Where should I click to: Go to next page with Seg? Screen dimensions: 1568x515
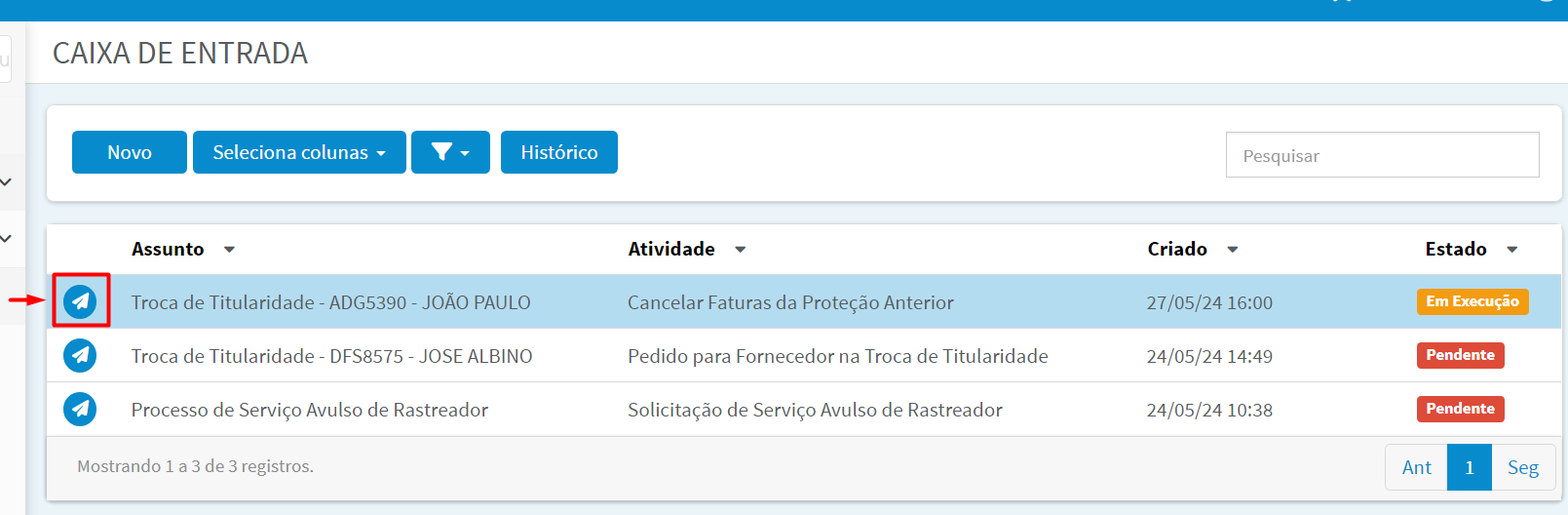coord(1523,467)
